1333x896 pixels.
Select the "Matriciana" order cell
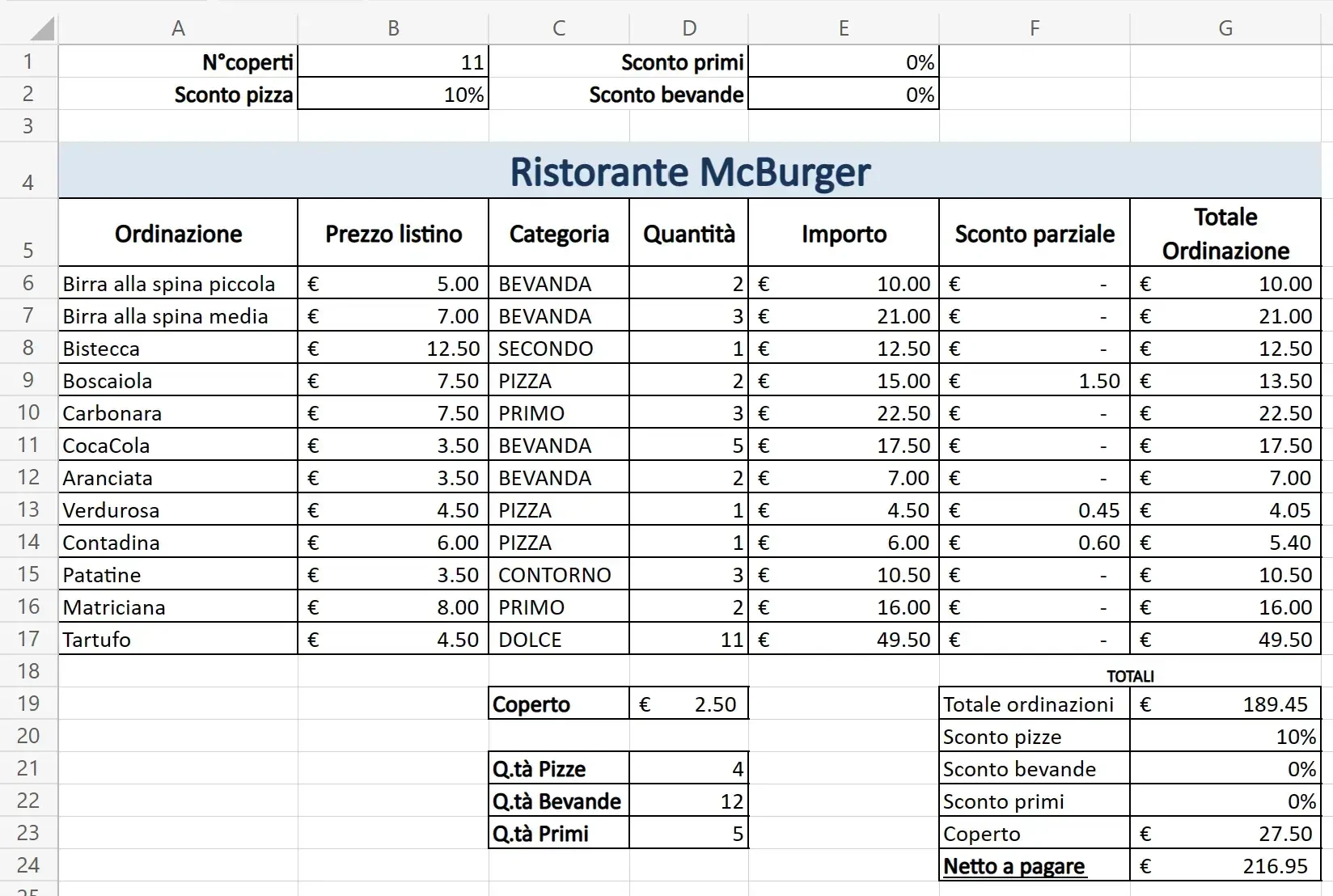click(x=178, y=606)
